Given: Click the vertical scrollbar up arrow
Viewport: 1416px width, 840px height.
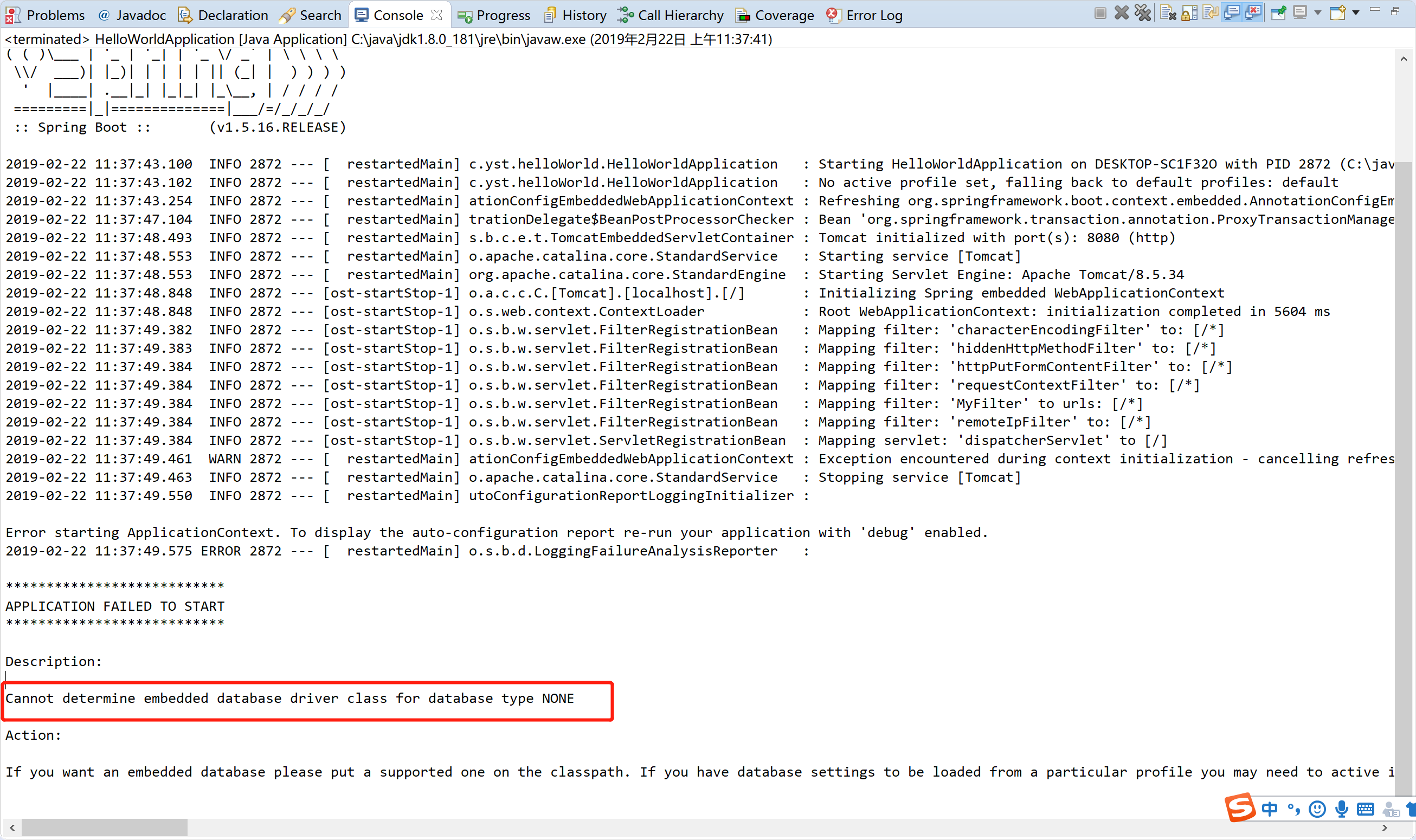Looking at the screenshot, I should 1403,60.
